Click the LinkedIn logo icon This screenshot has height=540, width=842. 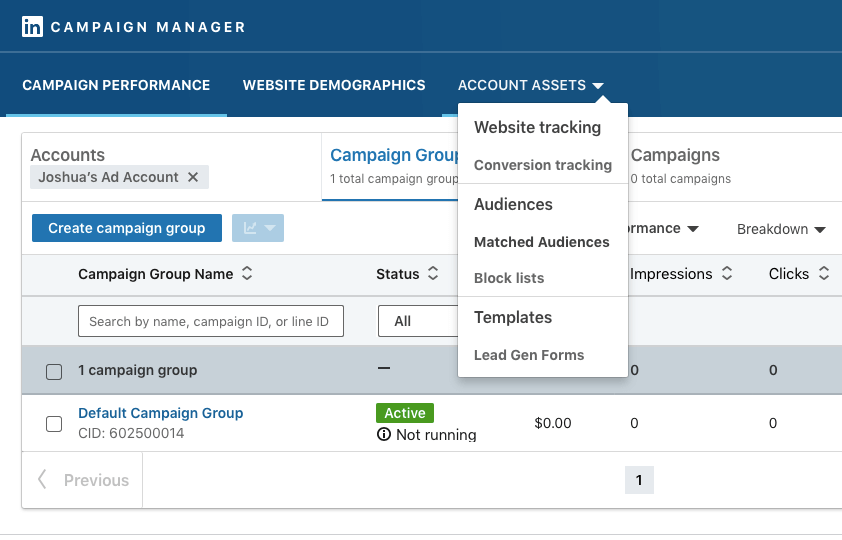pyautogui.click(x=32, y=27)
